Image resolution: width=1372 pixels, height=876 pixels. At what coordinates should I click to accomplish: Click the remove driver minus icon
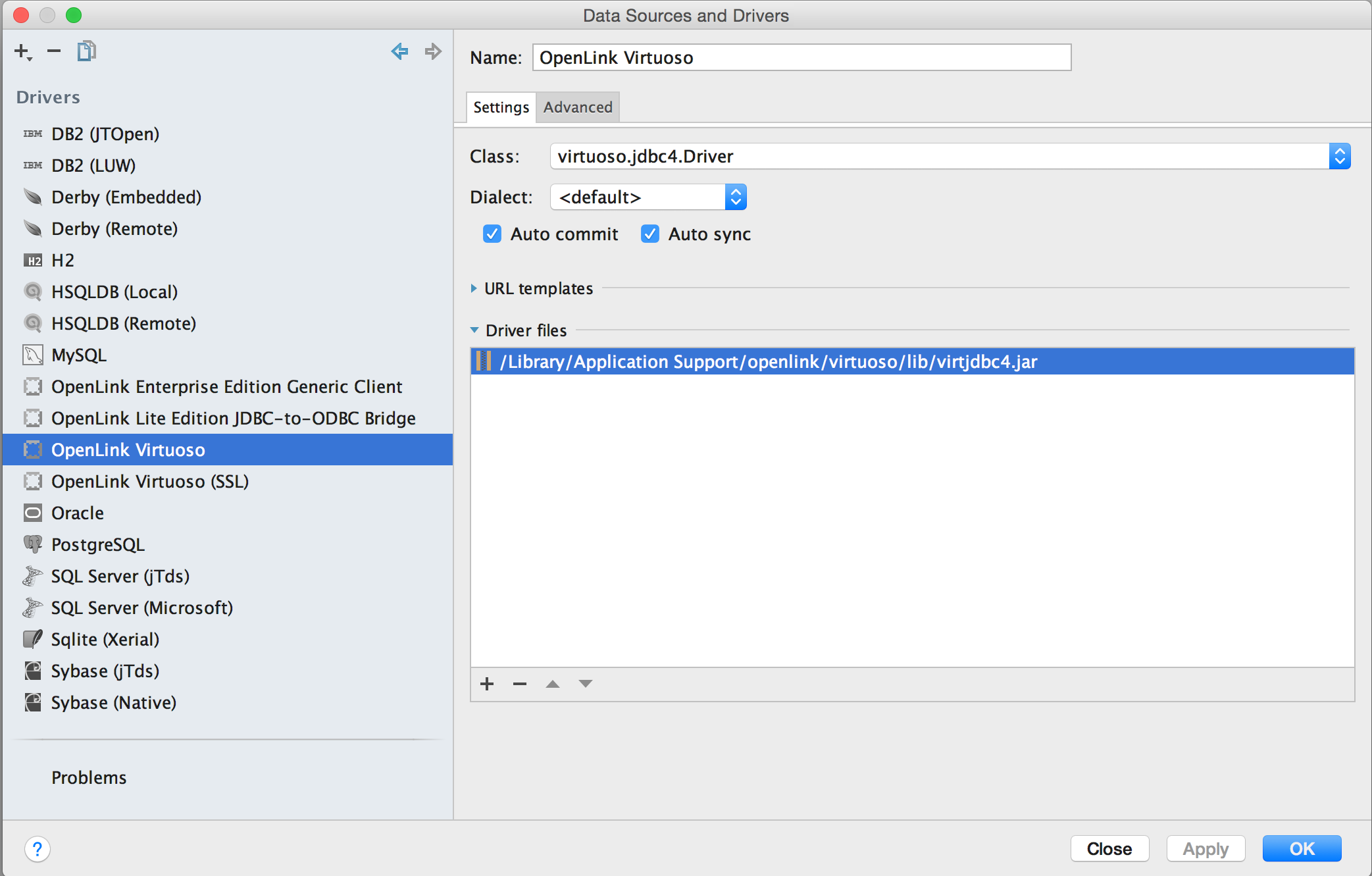[x=54, y=51]
